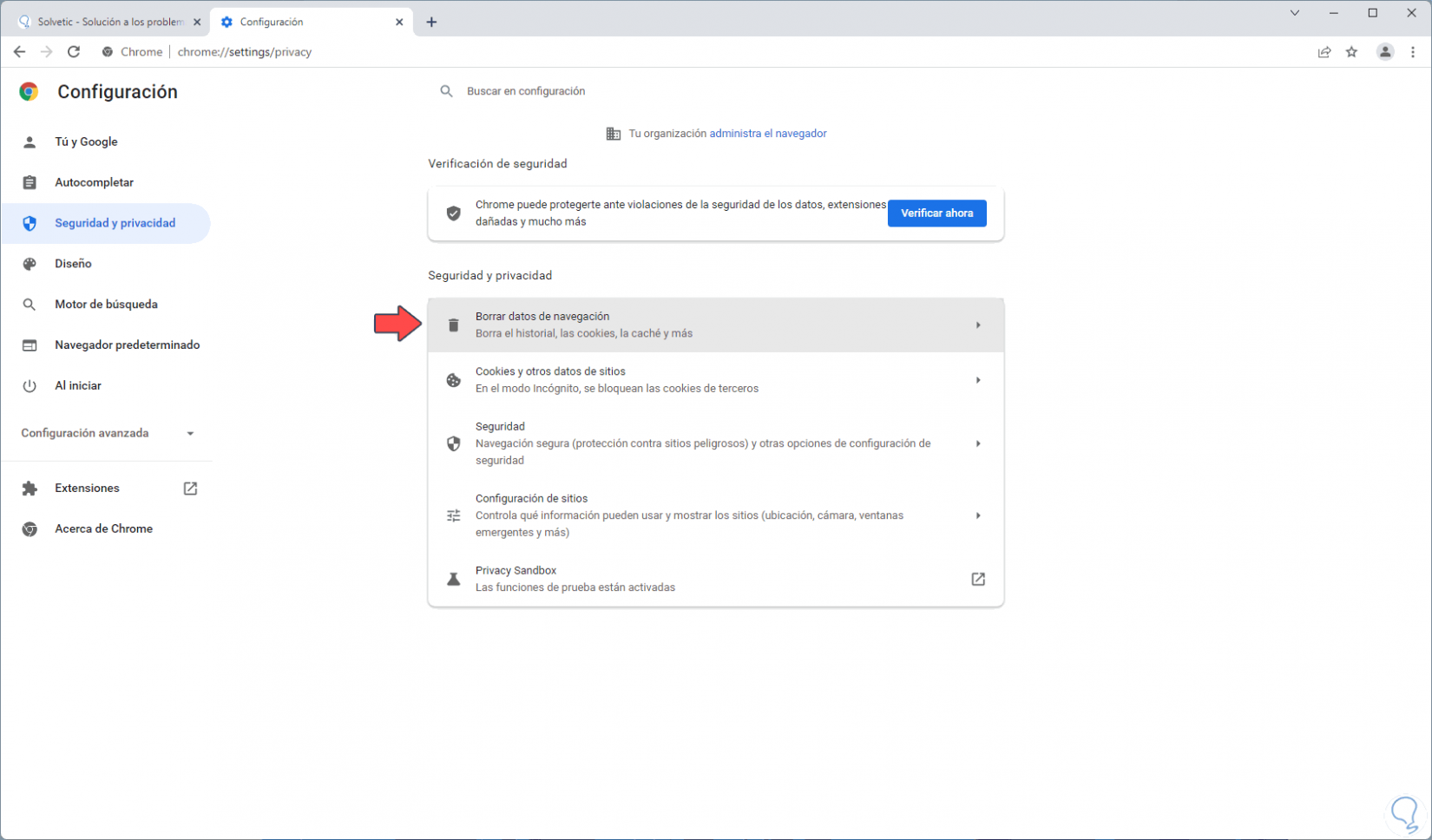Open Chrome three-dot menu
This screenshot has height=840, width=1432.
[x=1413, y=52]
